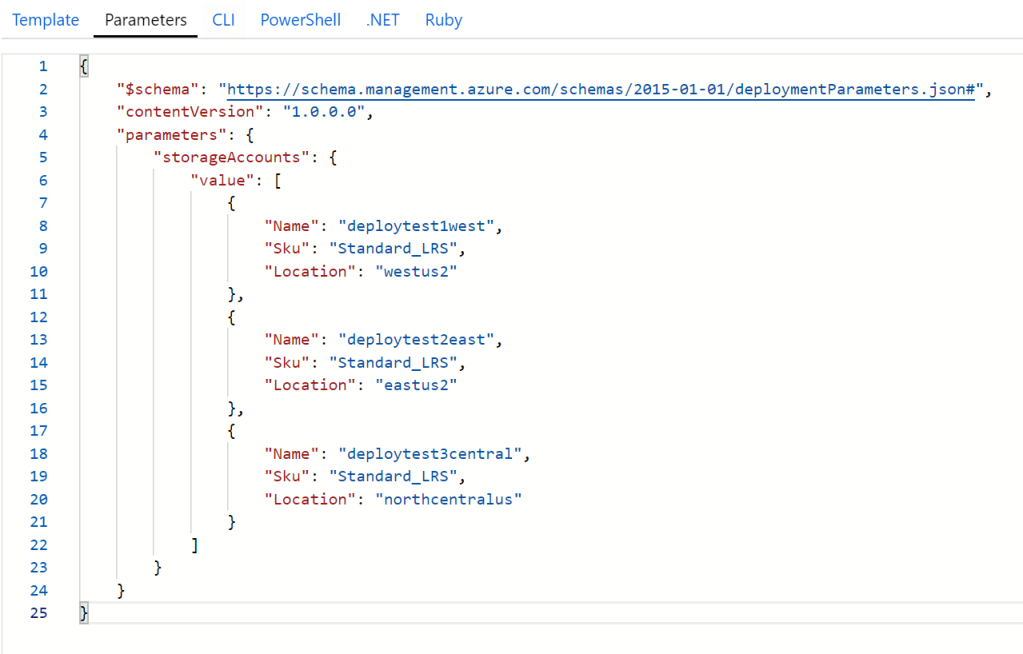Open the PowerShell tab

(300, 20)
